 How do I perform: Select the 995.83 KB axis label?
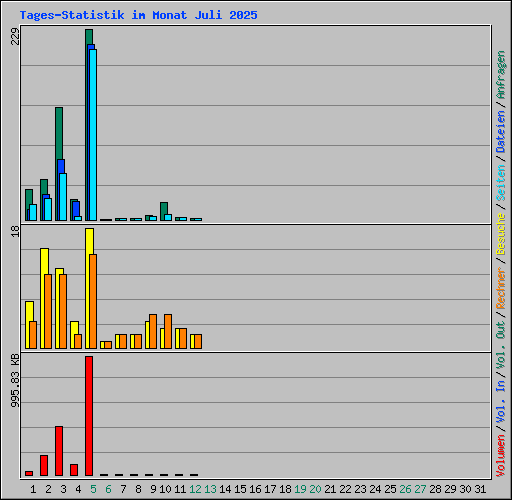(15, 380)
